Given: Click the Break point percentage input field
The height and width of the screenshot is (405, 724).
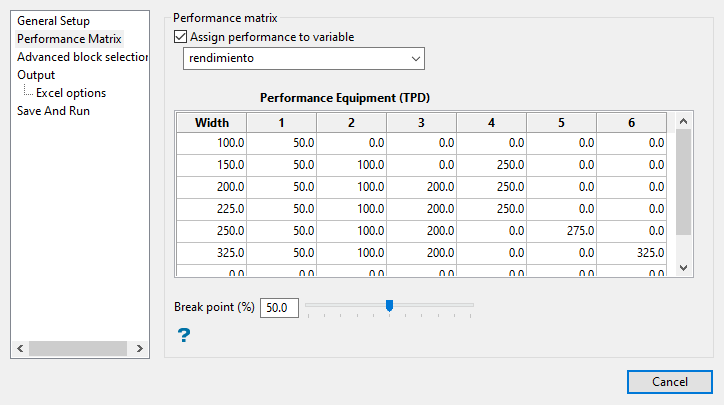Looking at the screenshot, I should click(278, 308).
